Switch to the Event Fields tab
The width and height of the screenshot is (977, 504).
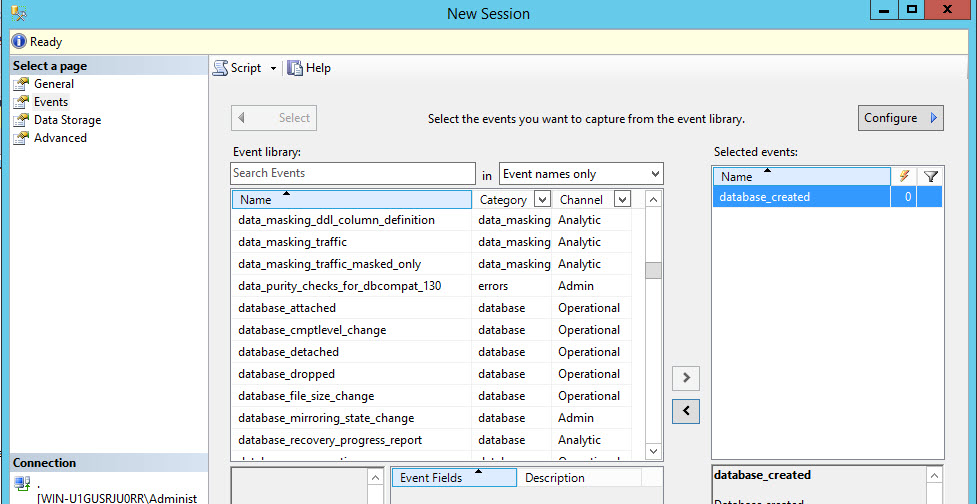431,478
